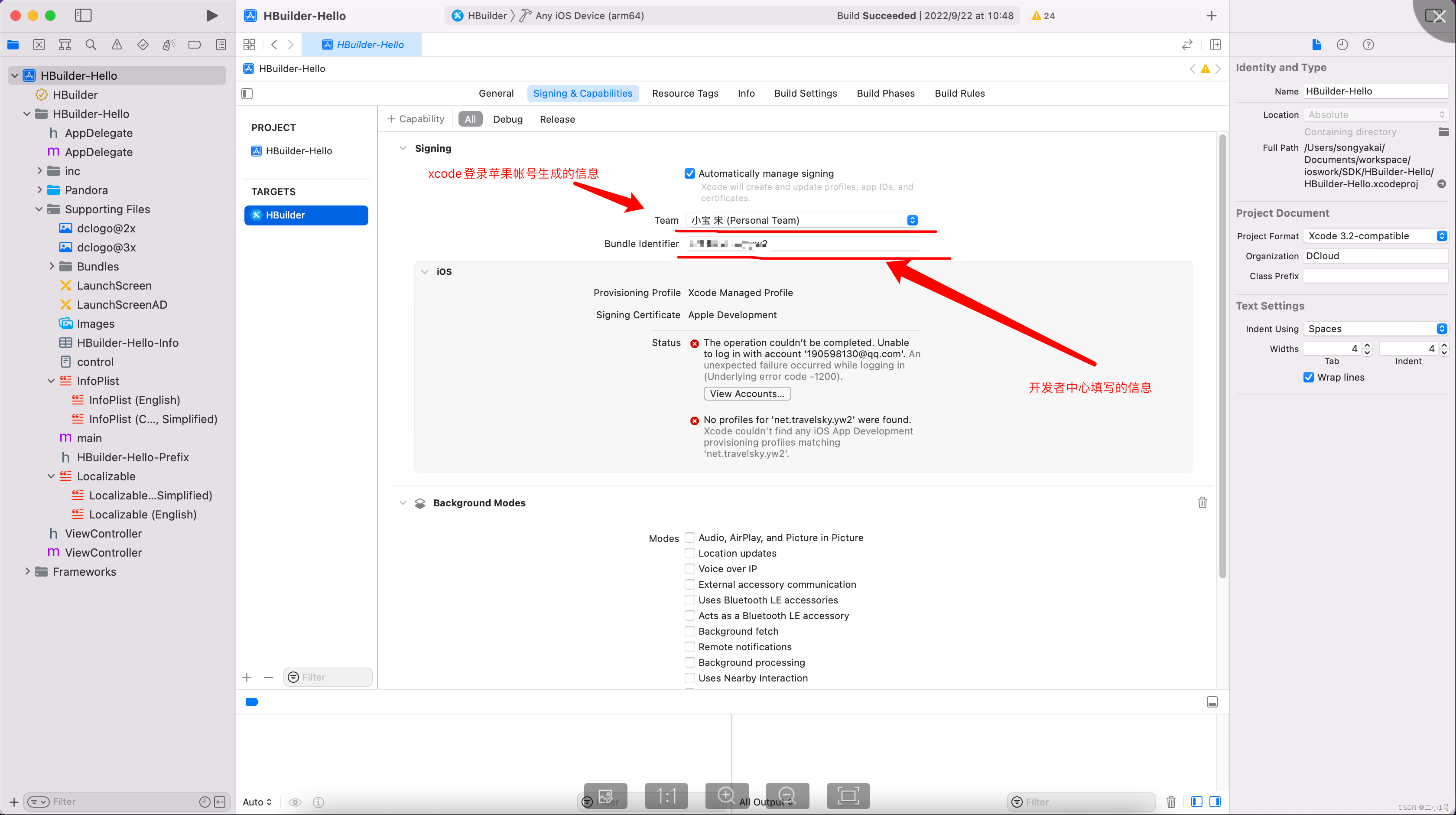
Task: Add an editor on the right
Action: (1215, 45)
